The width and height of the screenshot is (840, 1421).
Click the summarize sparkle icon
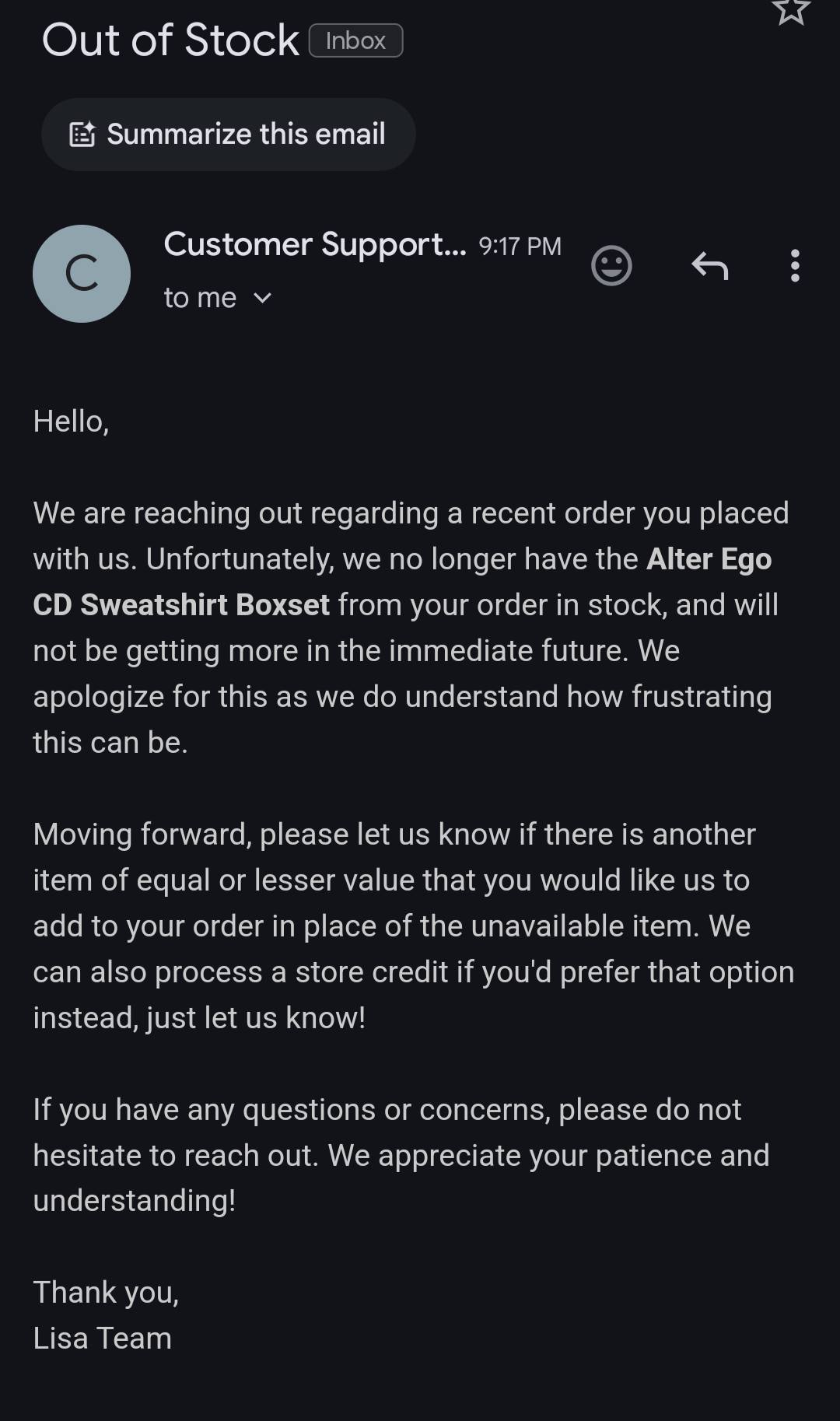(82, 135)
